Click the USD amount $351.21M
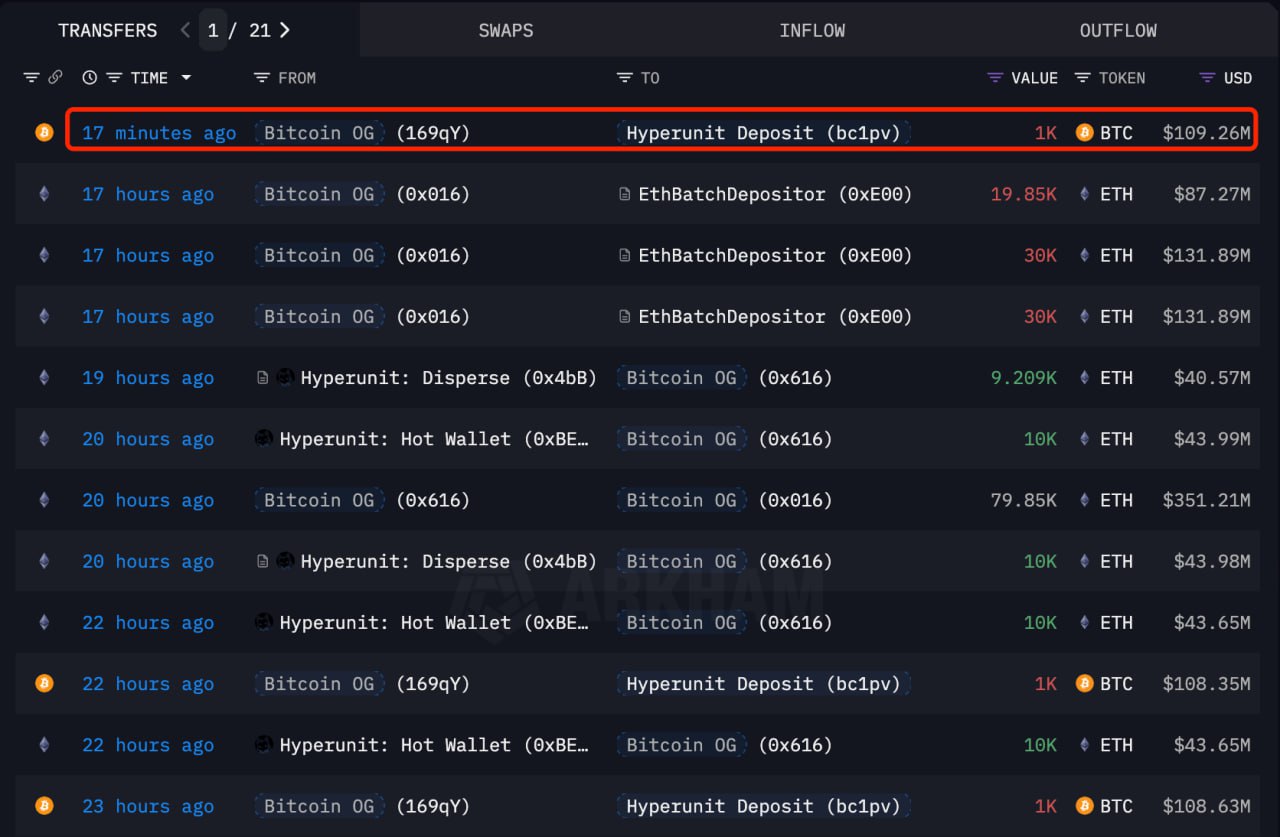The height and width of the screenshot is (837, 1280). (1206, 500)
